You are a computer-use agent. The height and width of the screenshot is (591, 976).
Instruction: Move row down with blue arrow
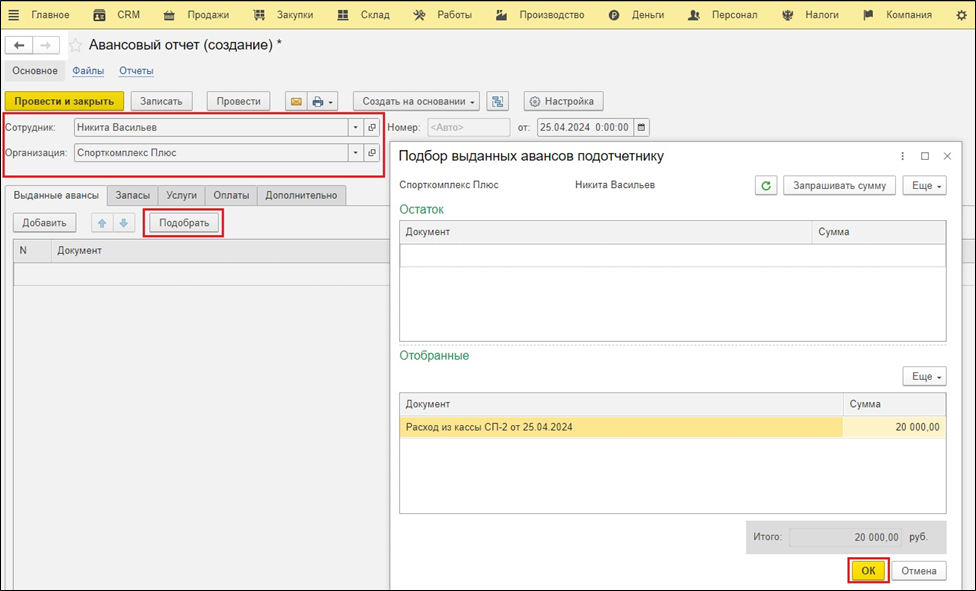click(123, 223)
